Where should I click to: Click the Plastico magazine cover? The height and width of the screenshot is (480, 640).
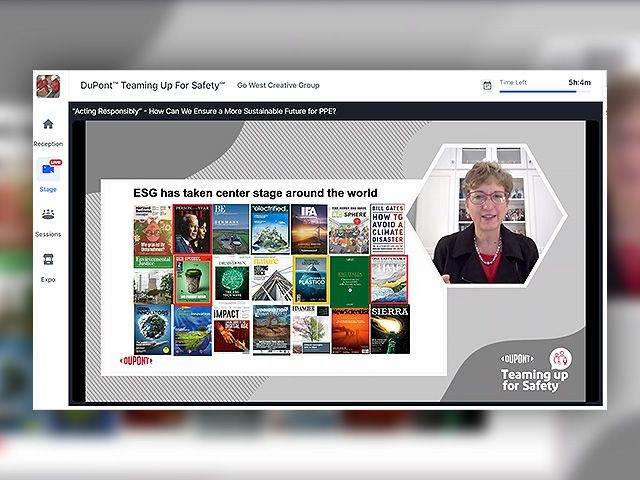(311, 279)
